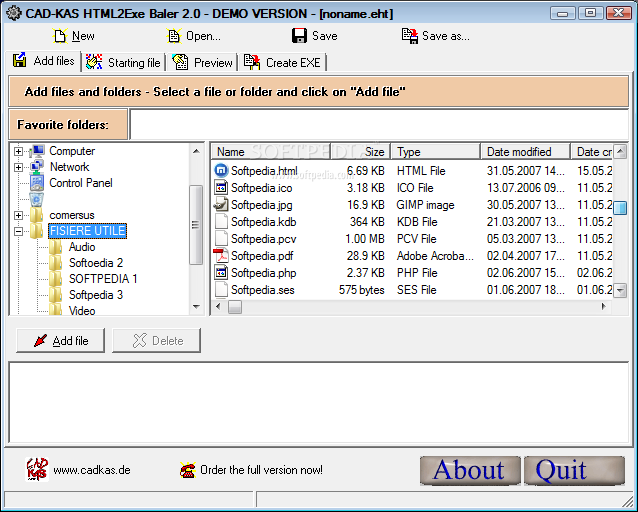Select the Softpedia.ses file name
The width and height of the screenshot is (638, 512).
(x=263, y=290)
